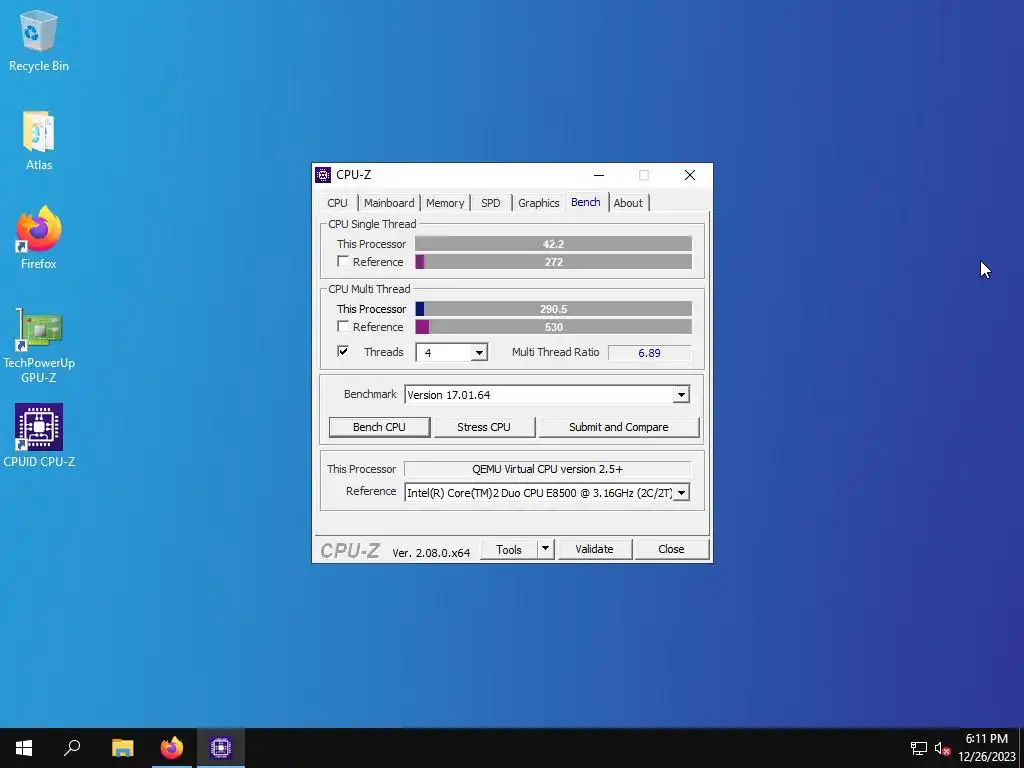
Task: Click the Close button at bottom
Action: [671, 549]
